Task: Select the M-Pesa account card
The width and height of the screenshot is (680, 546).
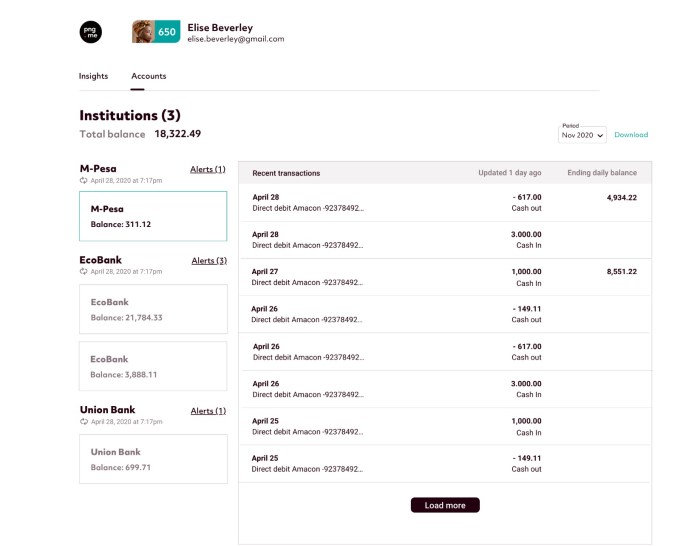Action: pos(153,216)
